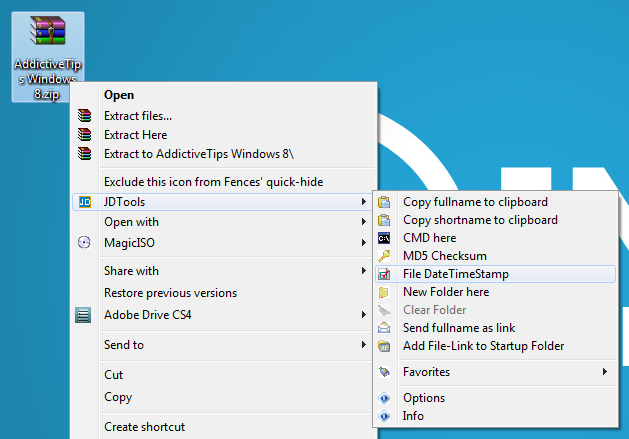Expand the Share with submenu arrow
This screenshot has height=439, width=629.
tap(363, 270)
